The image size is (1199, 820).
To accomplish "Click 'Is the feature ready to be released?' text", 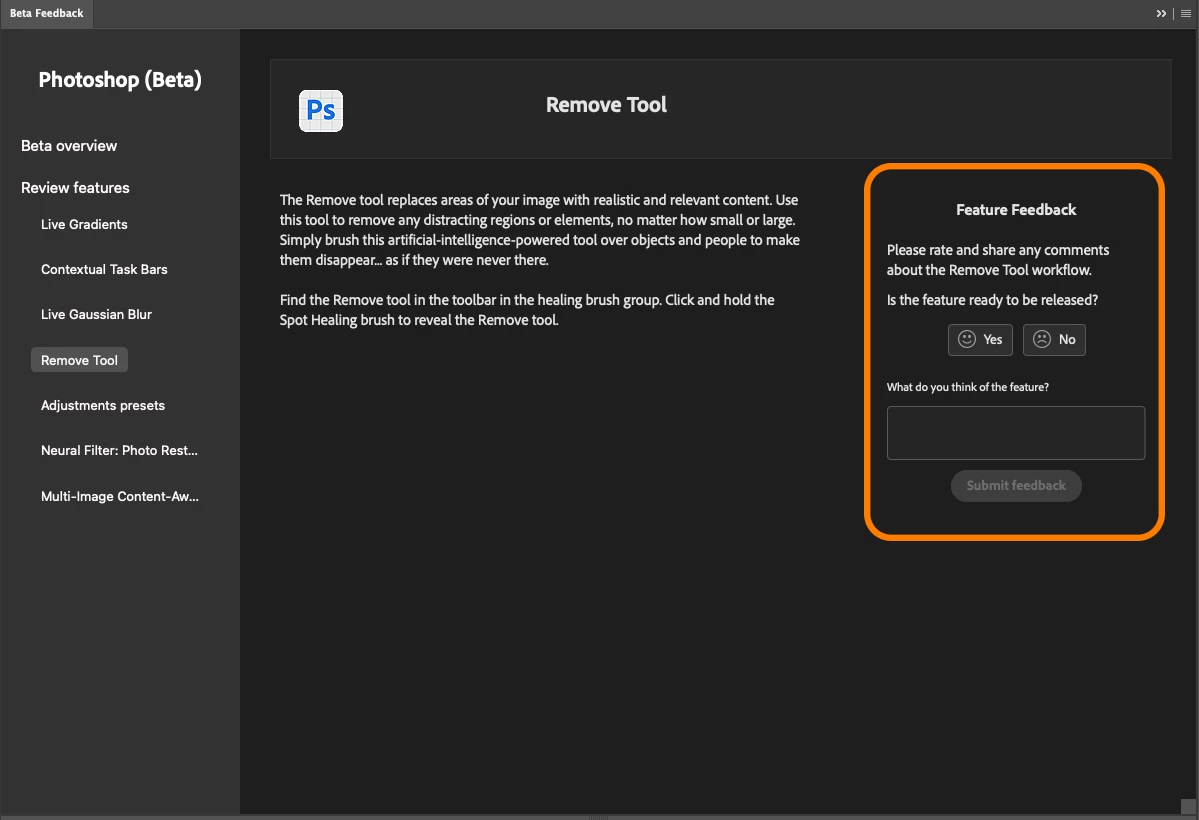I will (992, 300).
